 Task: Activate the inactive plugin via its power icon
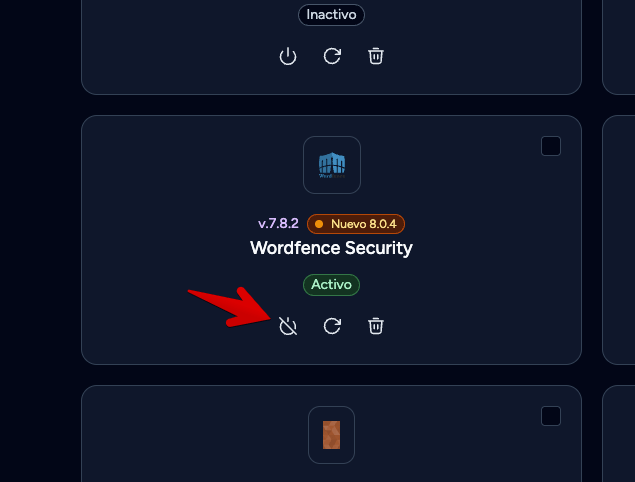[x=288, y=56]
